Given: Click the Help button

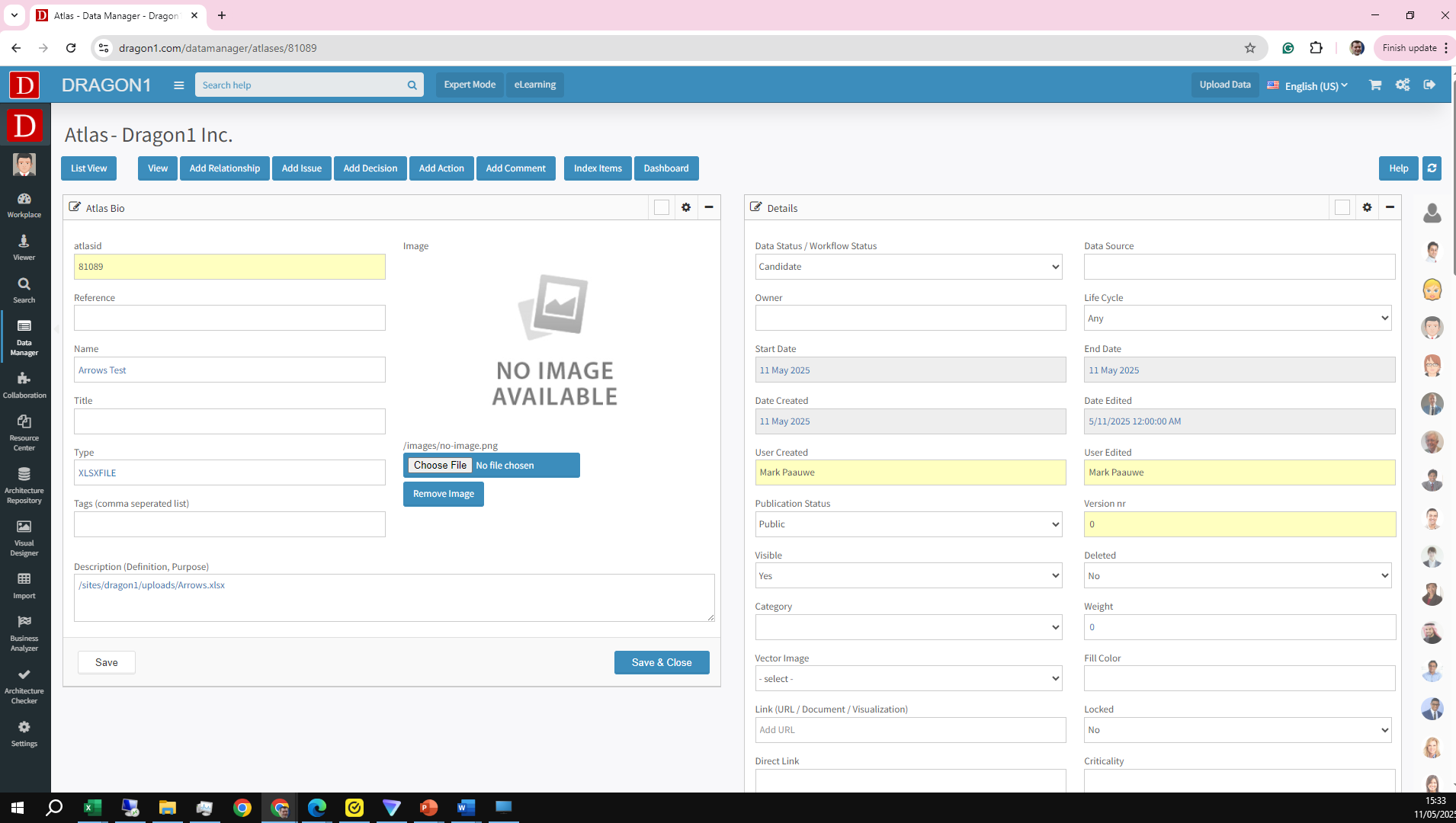Looking at the screenshot, I should pyautogui.click(x=1399, y=168).
